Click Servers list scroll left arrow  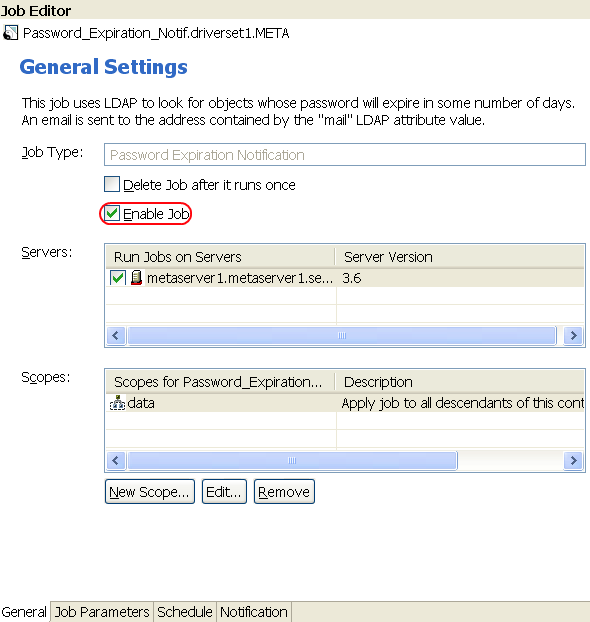tap(116, 336)
